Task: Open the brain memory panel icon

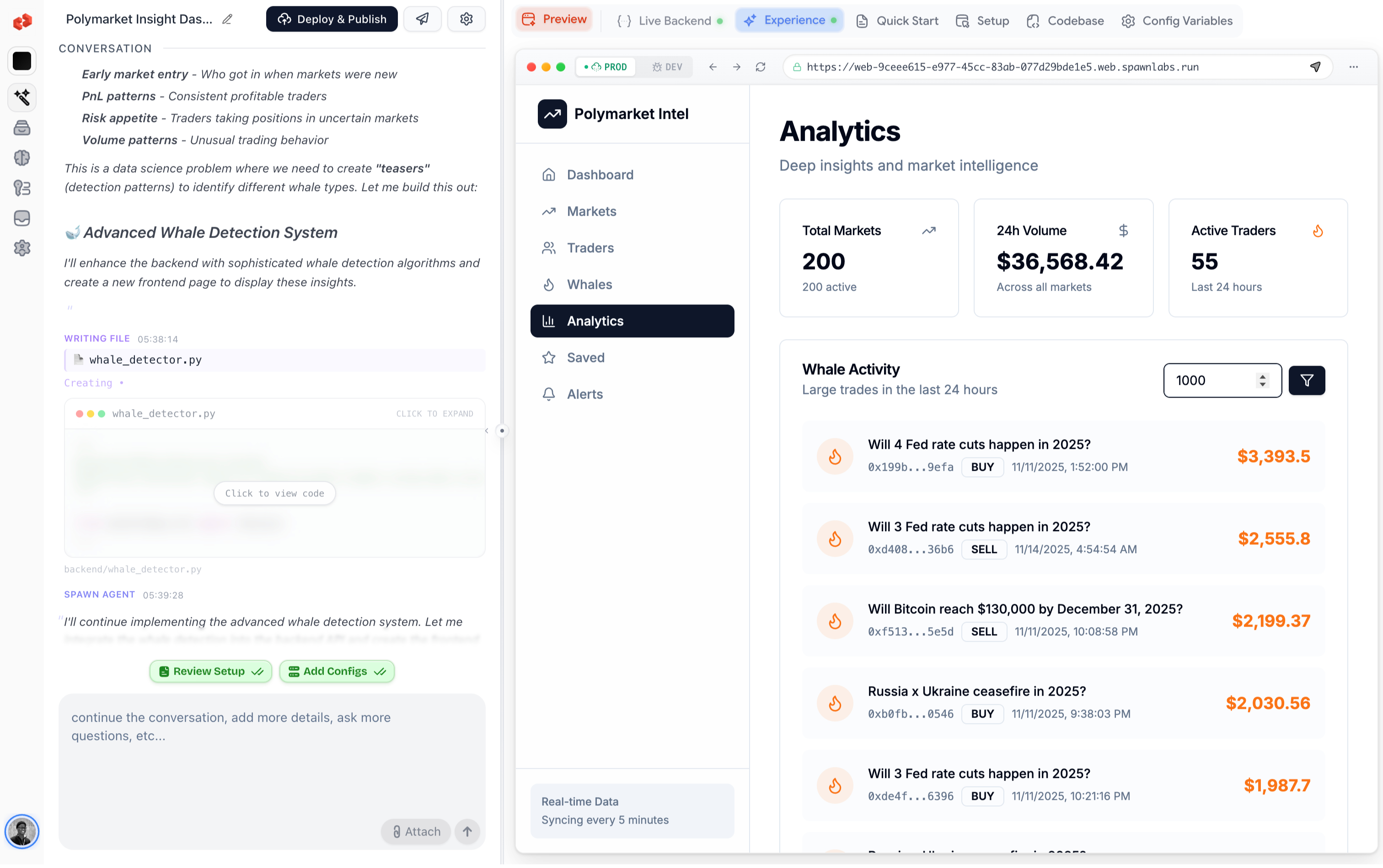Action: [22, 158]
